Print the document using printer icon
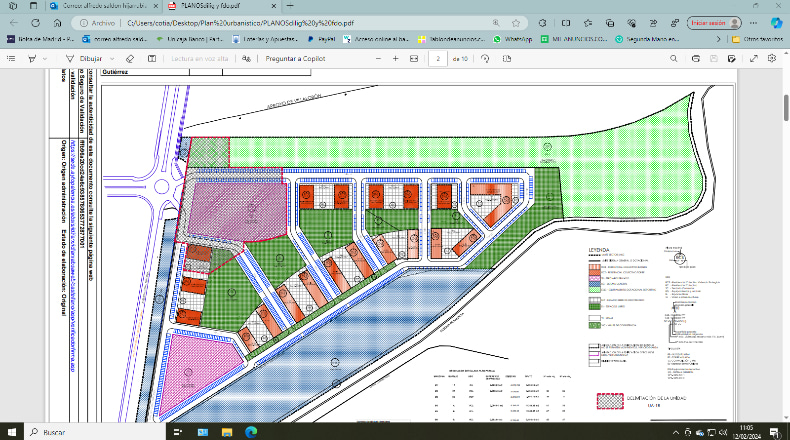This screenshot has width=790, height=440. click(696, 58)
